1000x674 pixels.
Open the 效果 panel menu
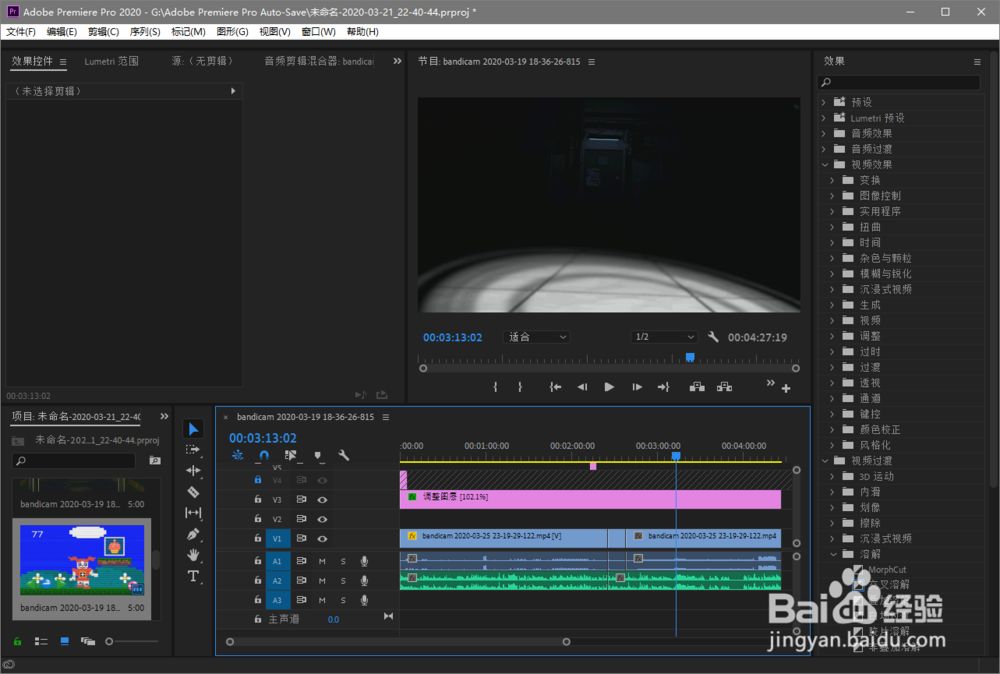(977, 62)
